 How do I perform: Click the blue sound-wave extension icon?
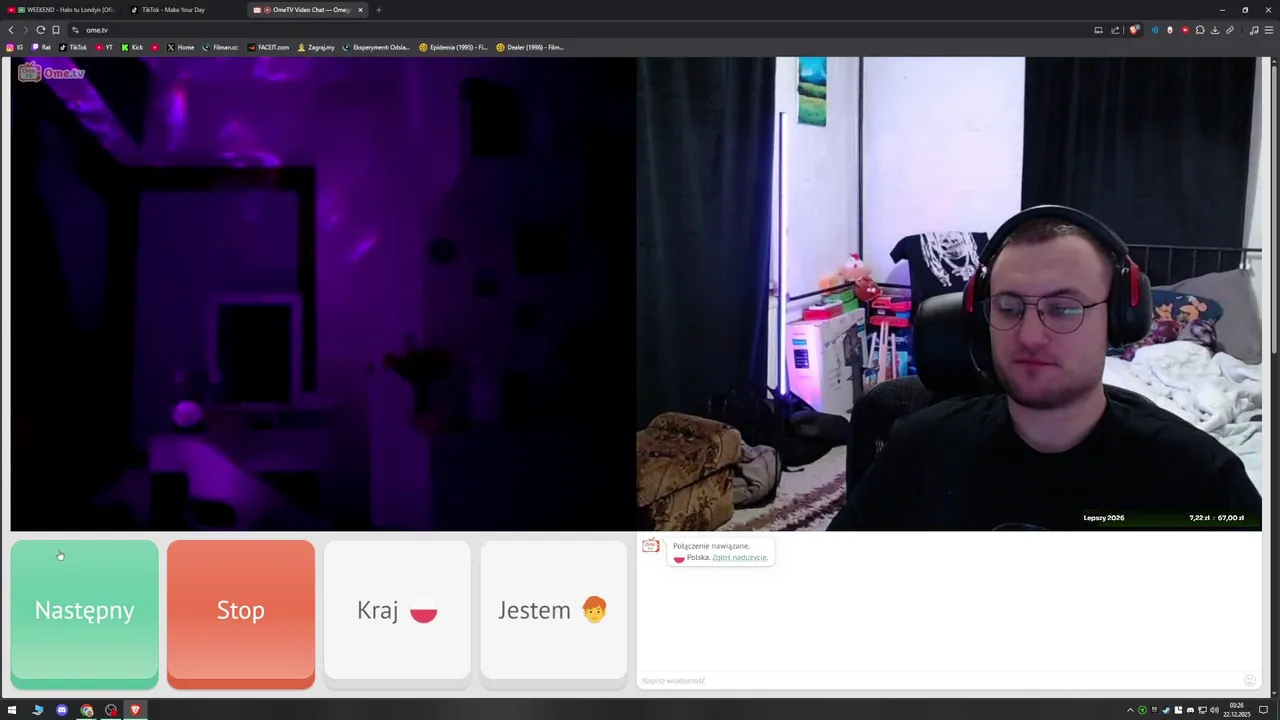tap(1155, 30)
